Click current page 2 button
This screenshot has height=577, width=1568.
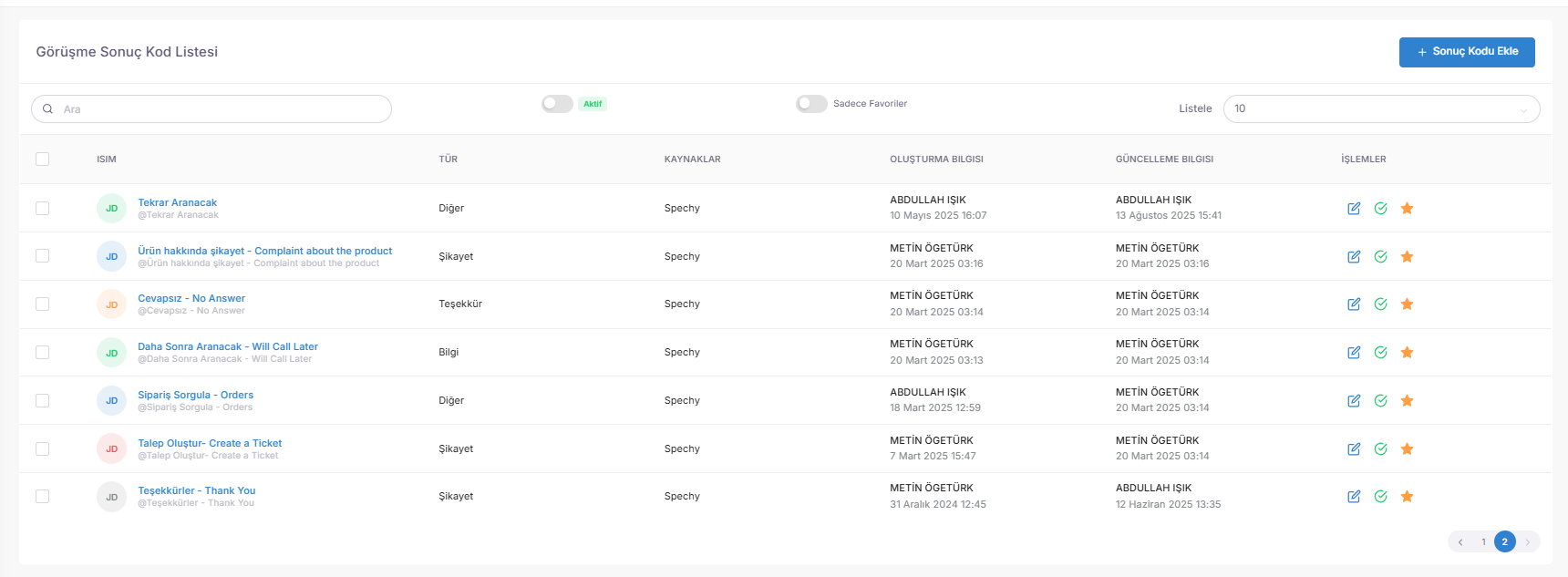click(1505, 541)
